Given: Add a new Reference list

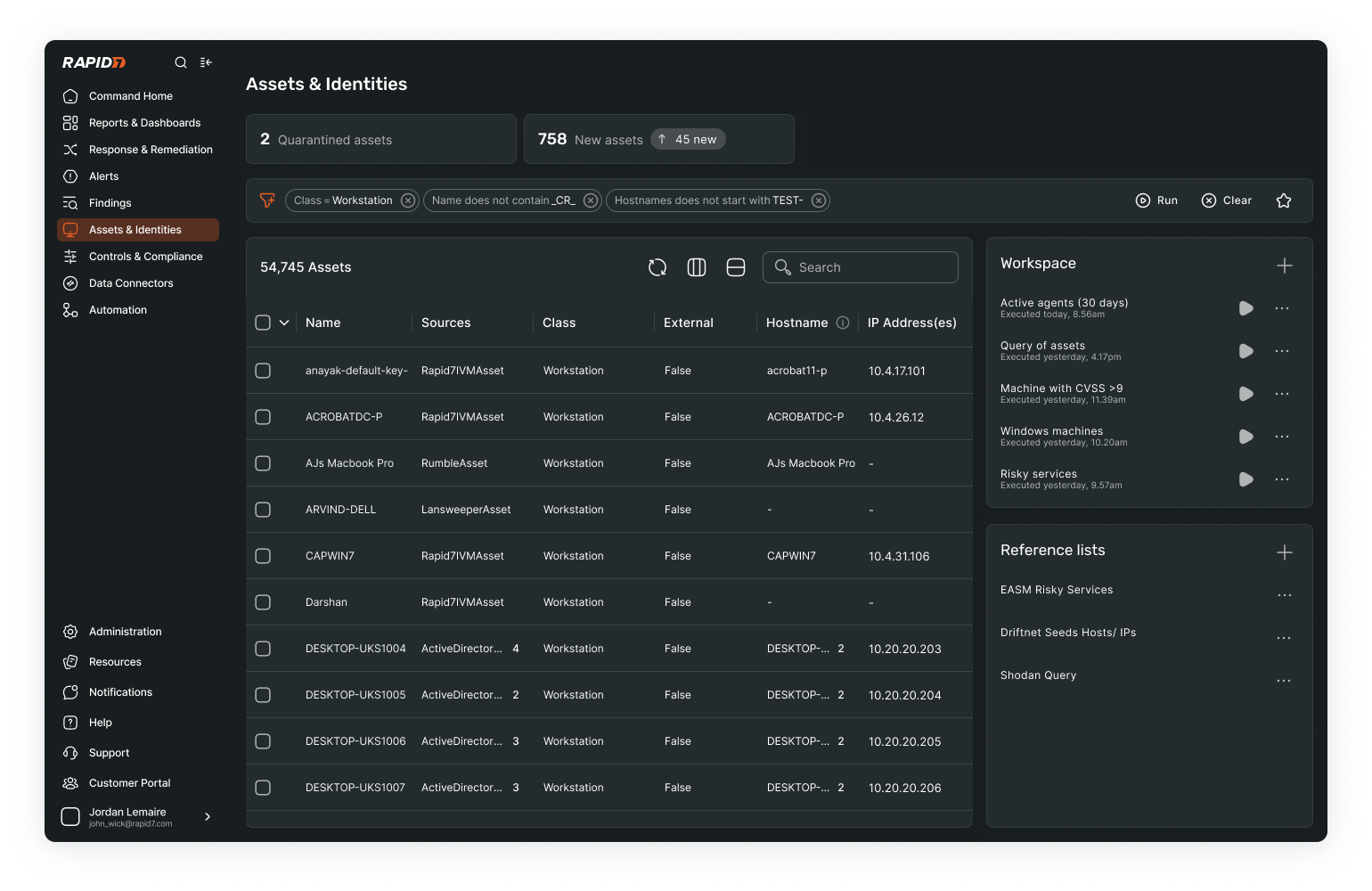Looking at the screenshot, I should (1285, 552).
